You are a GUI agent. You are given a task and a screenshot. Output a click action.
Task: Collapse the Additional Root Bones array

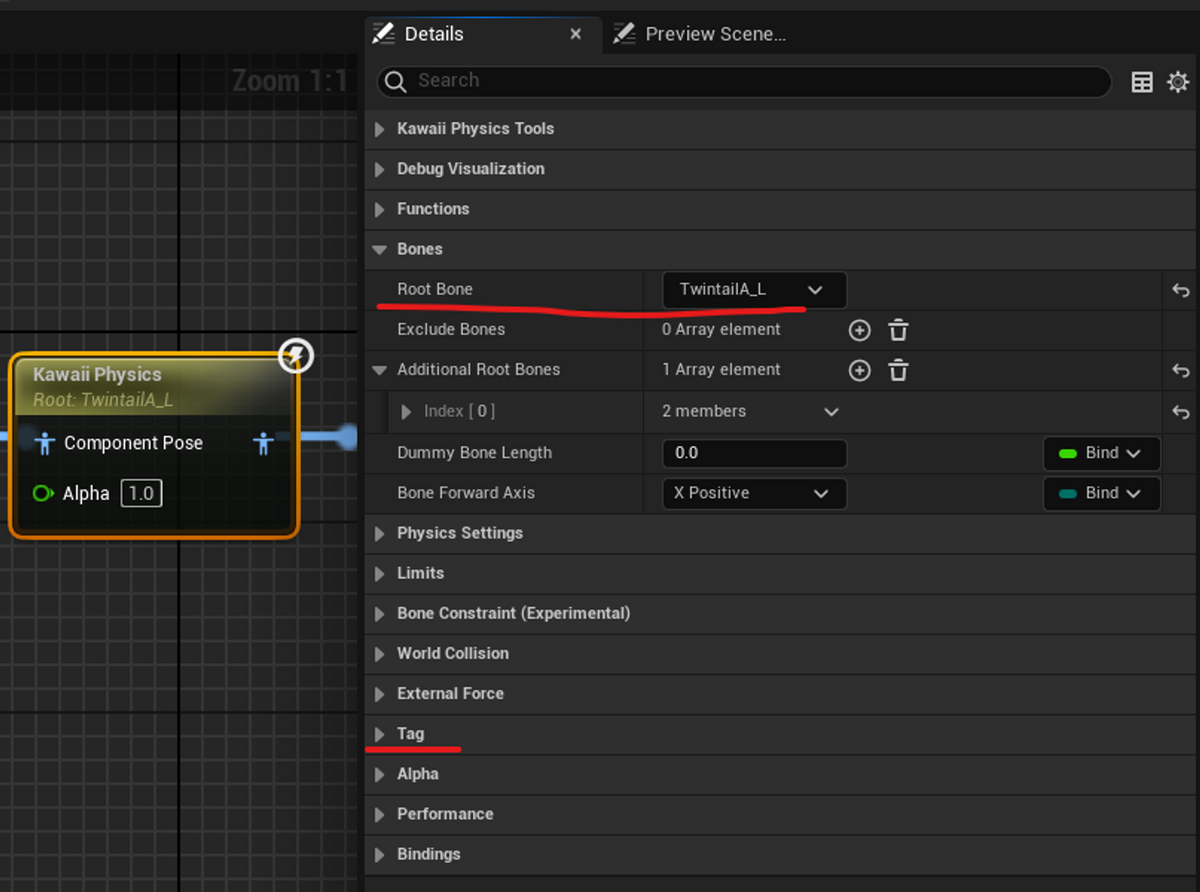pyautogui.click(x=379, y=370)
